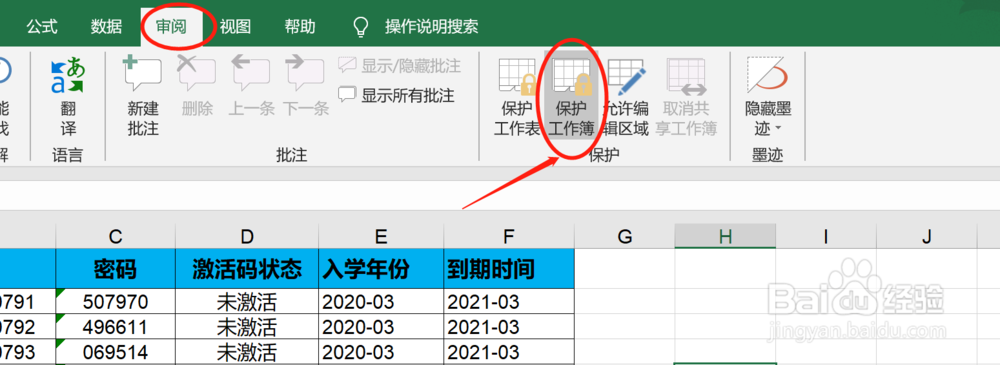The image size is (1000, 365).
Task: Open the 翻译 translate tool
Action: [68, 96]
